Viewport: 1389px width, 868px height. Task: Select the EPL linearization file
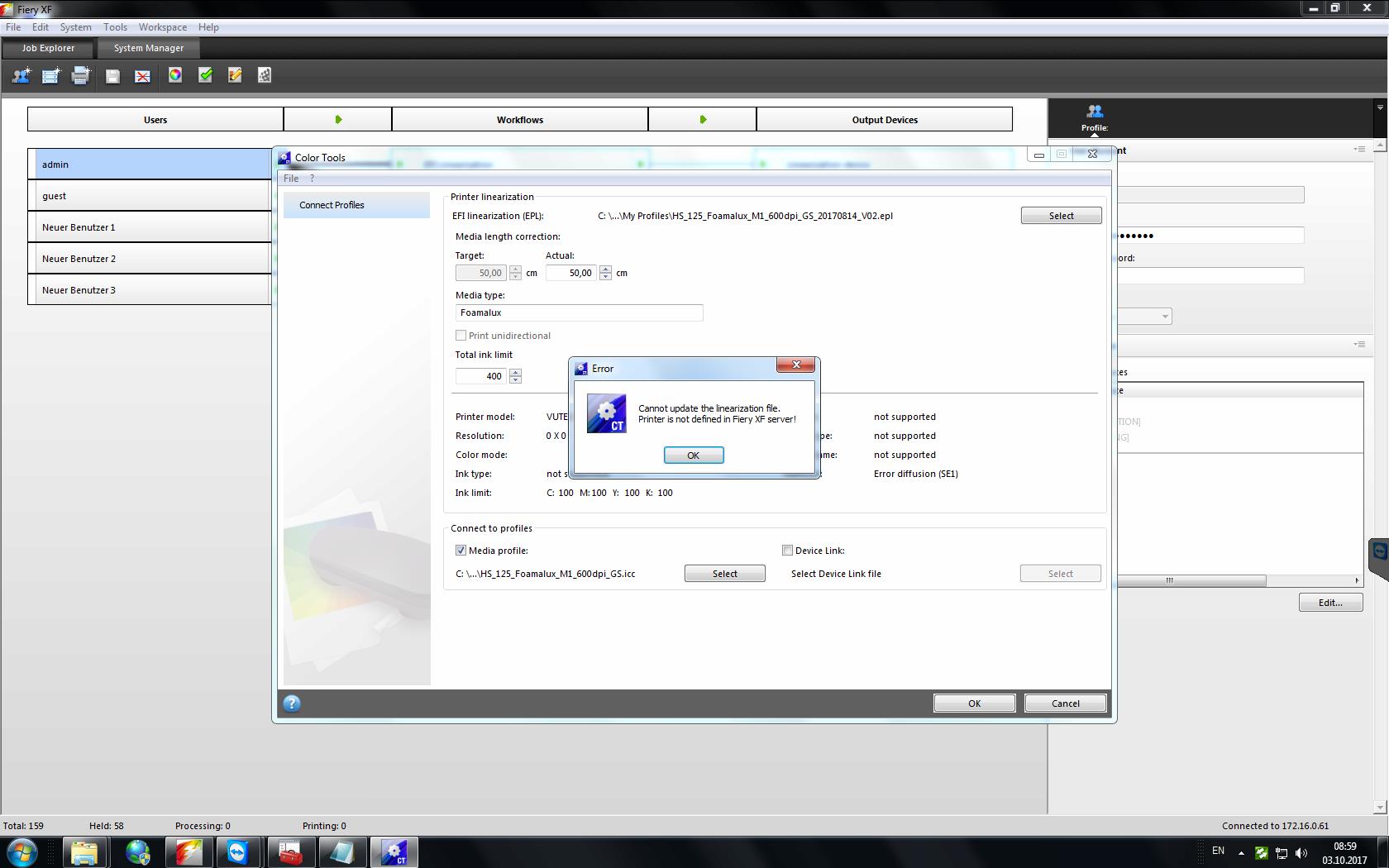(x=1061, y=215)
